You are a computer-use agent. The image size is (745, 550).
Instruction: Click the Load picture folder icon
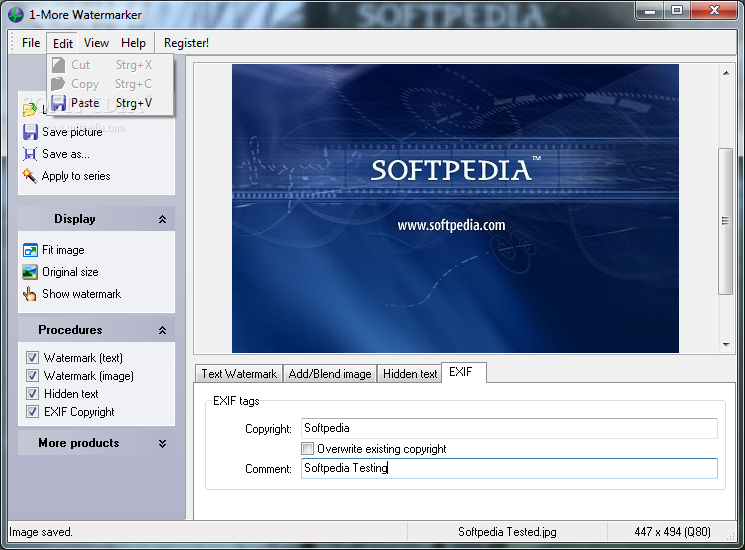point(29,110)
